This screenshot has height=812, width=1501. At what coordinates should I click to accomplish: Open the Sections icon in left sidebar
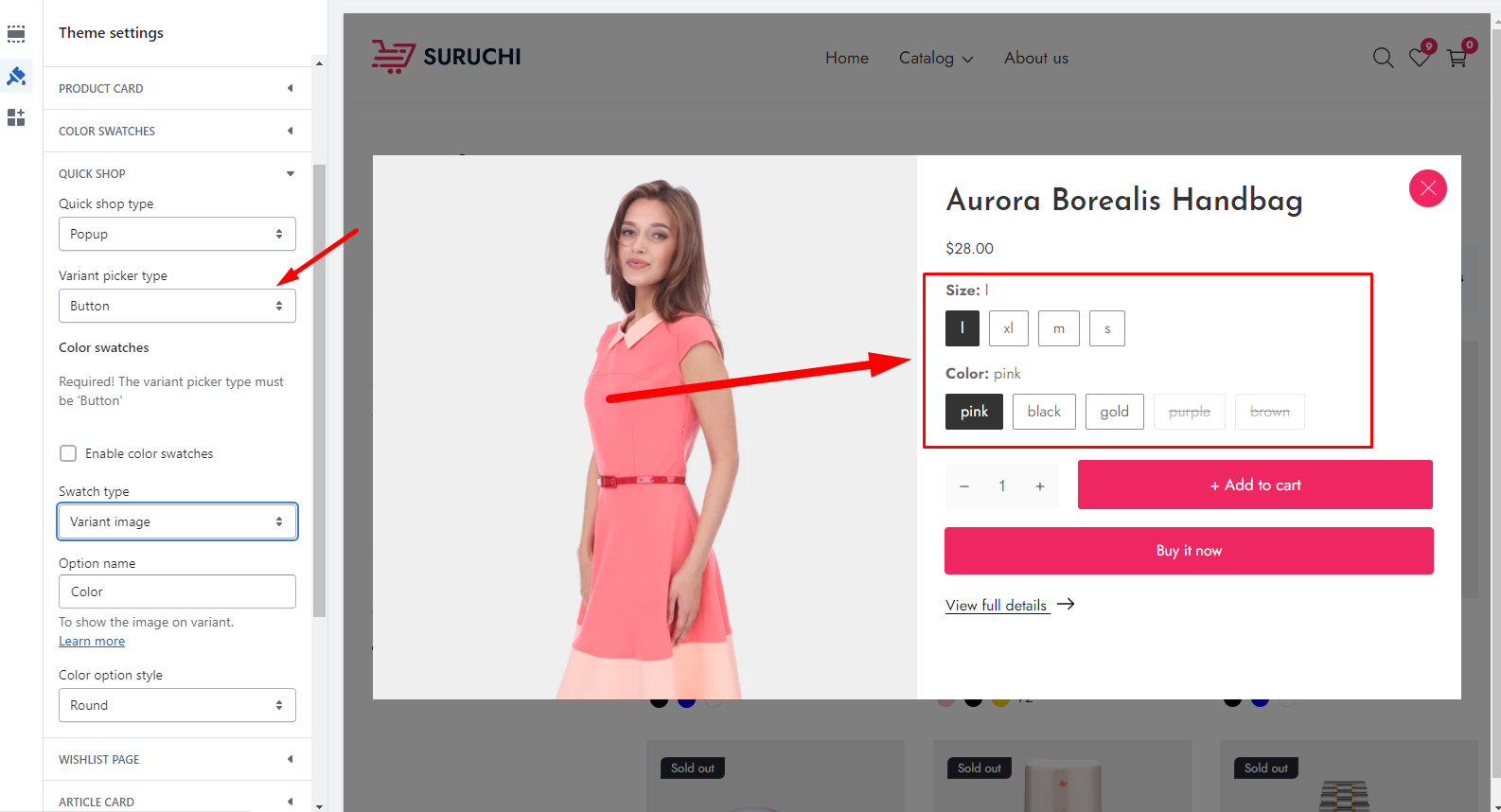coord(16,34)
